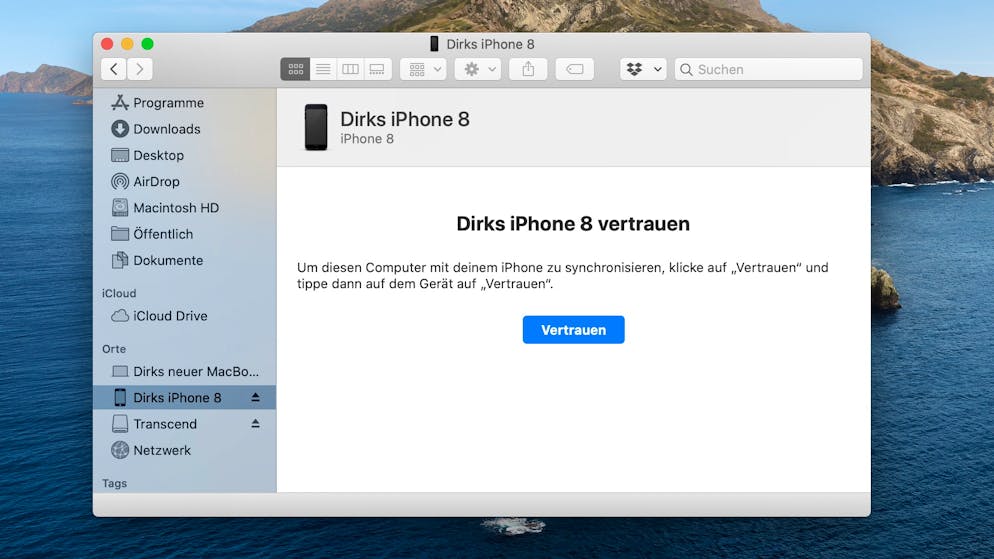This screenshot has height=559, width=994.
Task: Click the Tags section header
Action: pyautogui.click(x=115, y=484)
